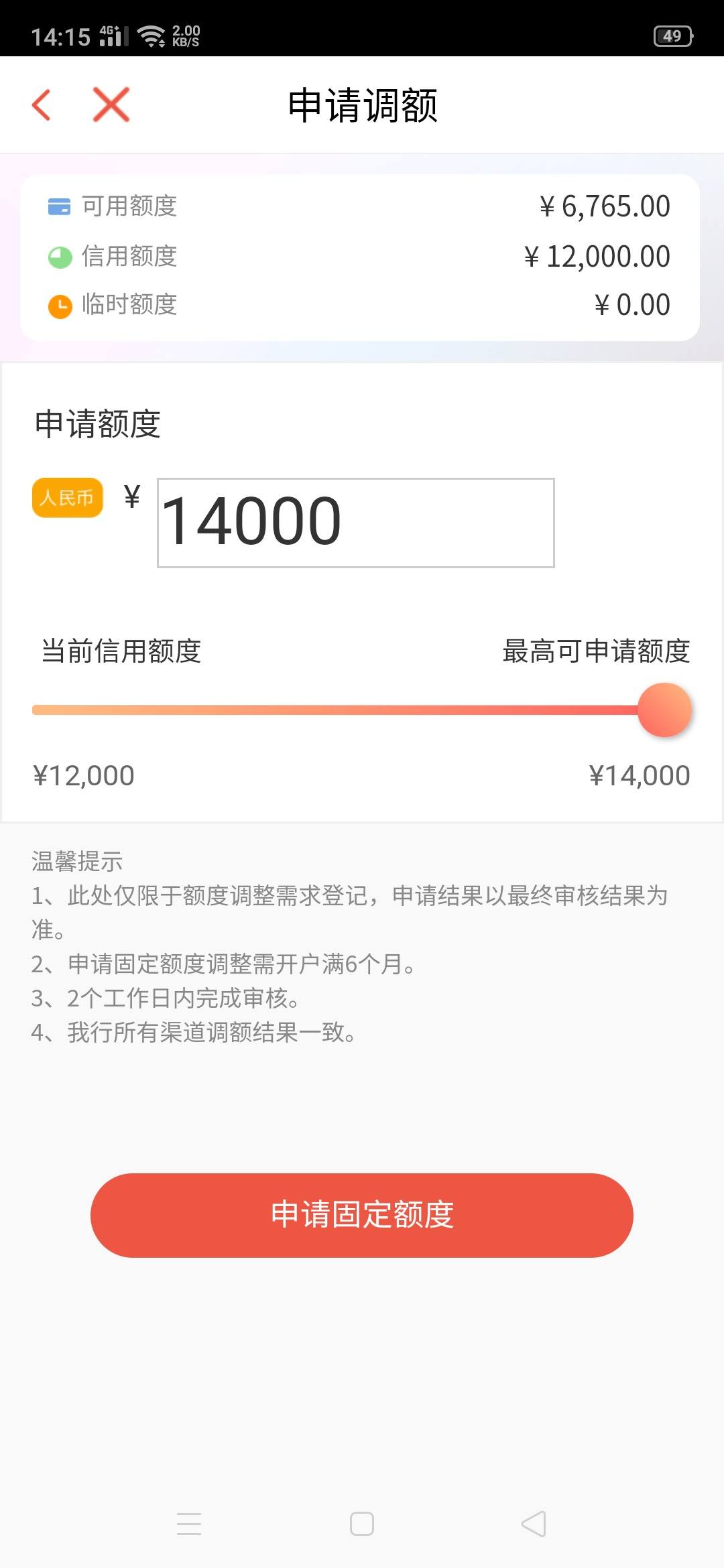Tap the 申请固定额度 submit button
Screen dimensions: 724x1568
tap(362, 1216)
